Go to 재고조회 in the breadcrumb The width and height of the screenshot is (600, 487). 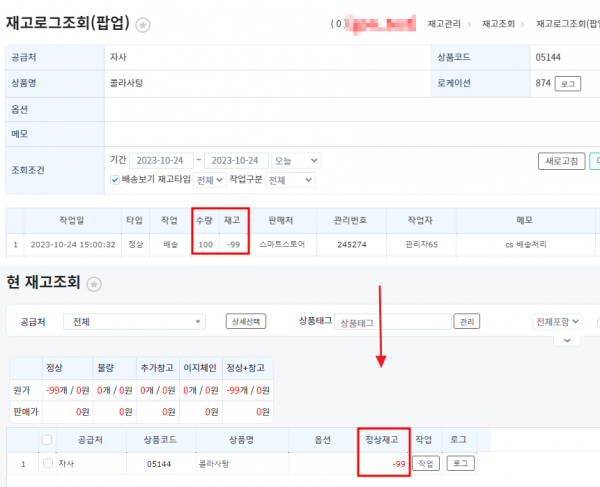[494, 23]
